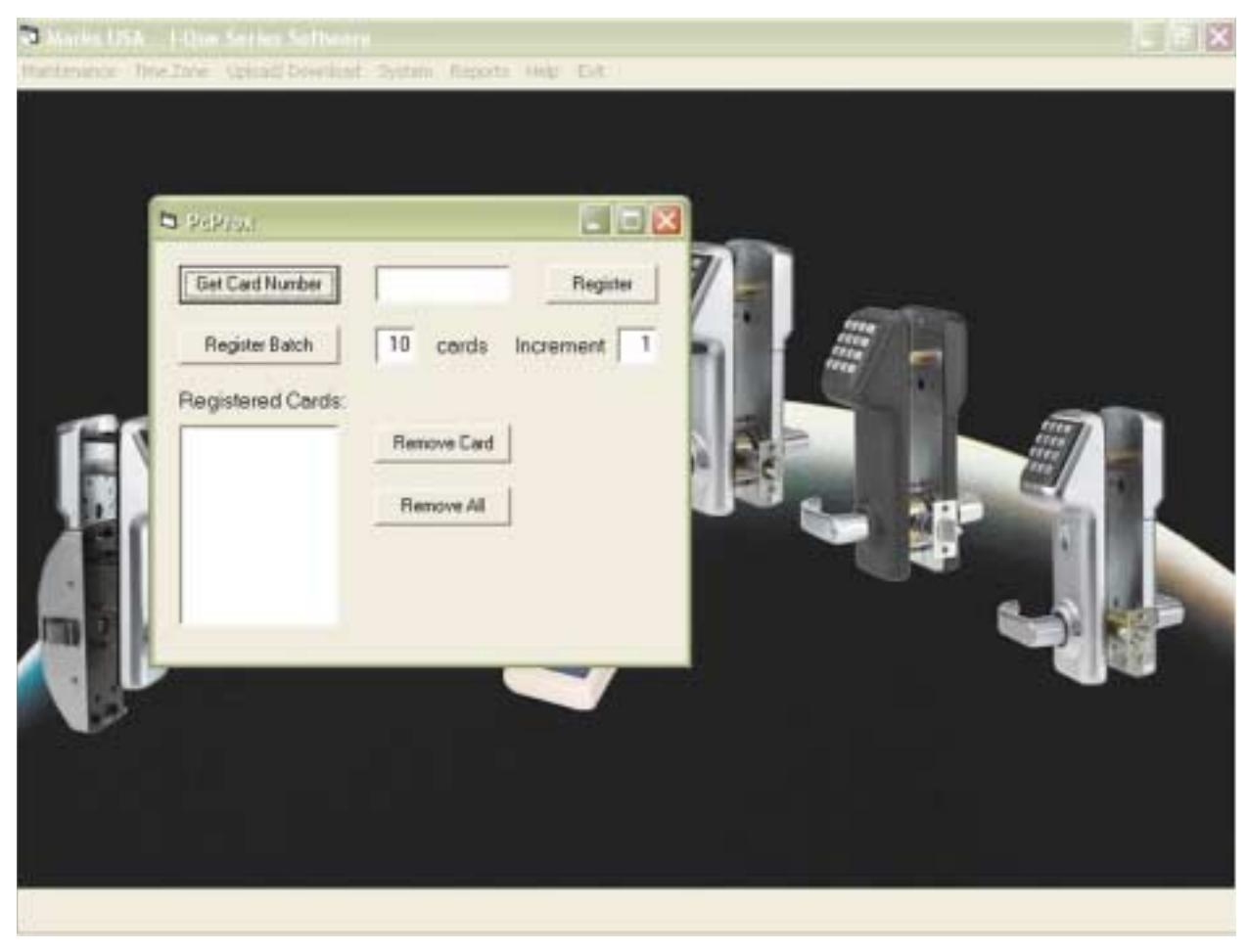Open the Reports menu

tap(480, 71)
